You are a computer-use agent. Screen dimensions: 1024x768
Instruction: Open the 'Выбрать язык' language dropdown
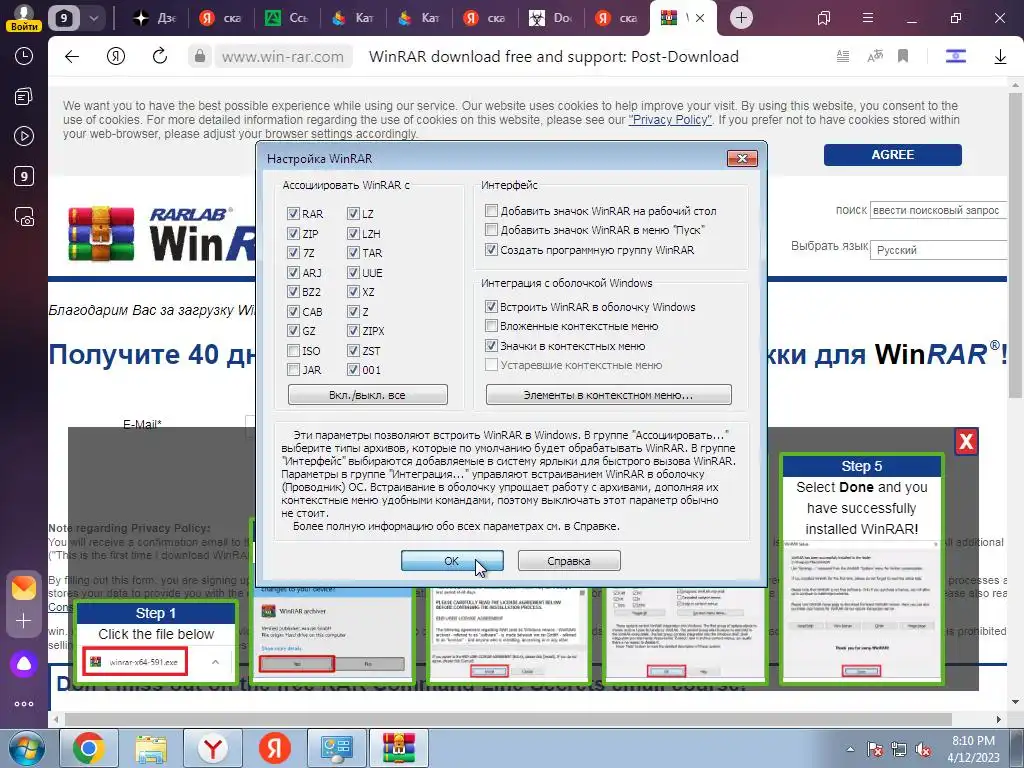coord(938,250)
